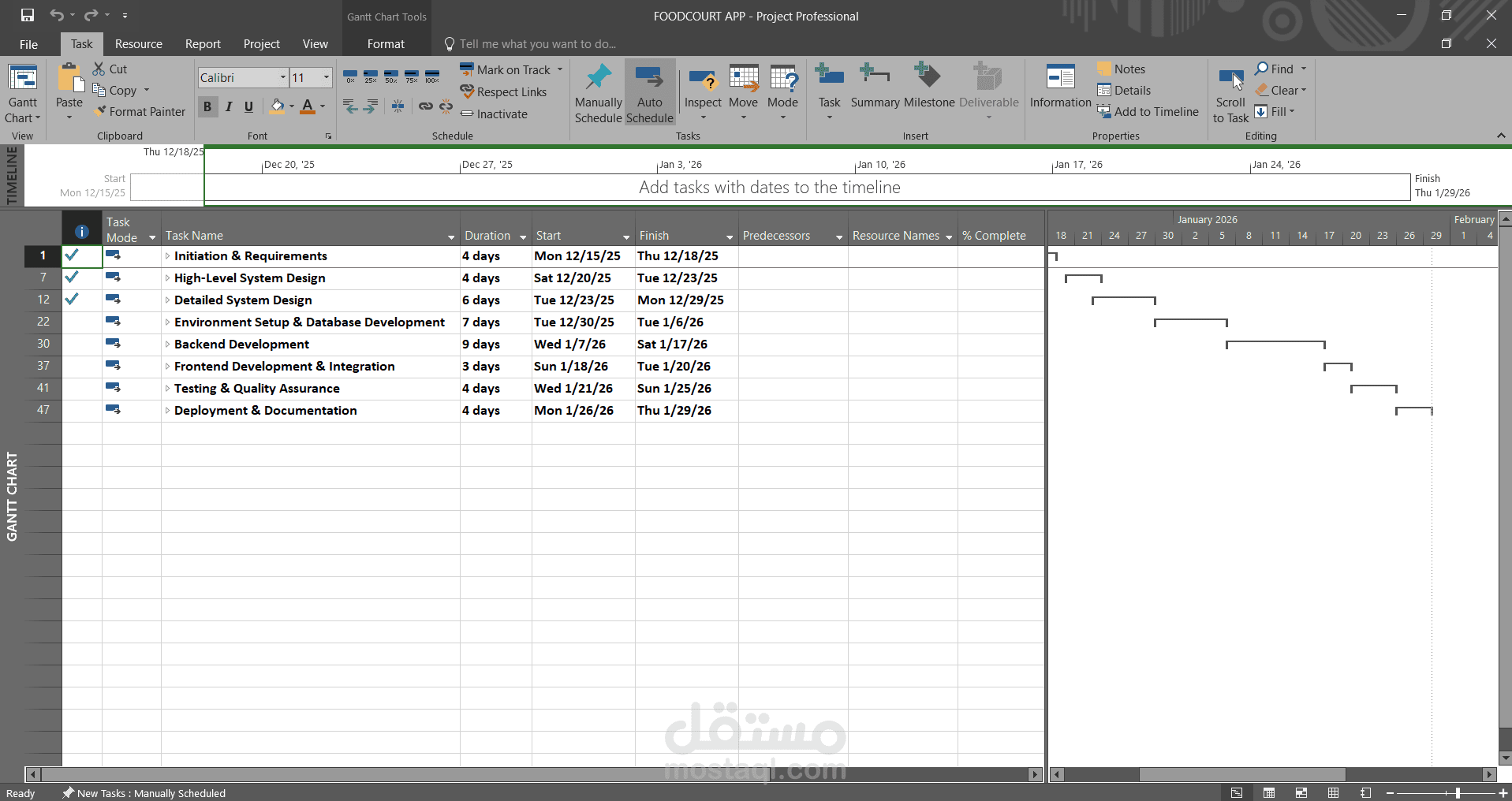Insert a Milestone
This screenshot has width=1512, height=801.
coord(929,86)
